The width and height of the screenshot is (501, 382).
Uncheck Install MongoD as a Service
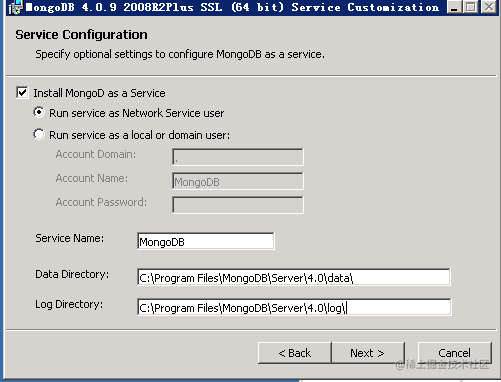coord(22,93)
